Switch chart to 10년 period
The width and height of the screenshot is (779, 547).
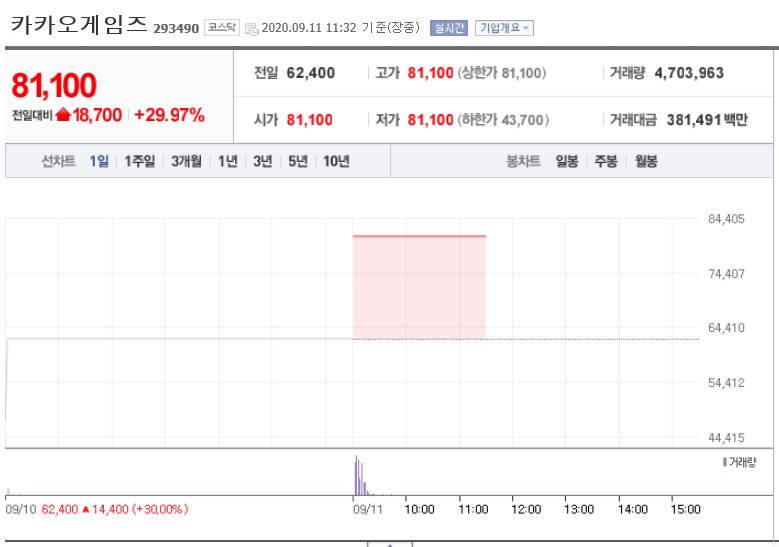[x=336, y=161]
